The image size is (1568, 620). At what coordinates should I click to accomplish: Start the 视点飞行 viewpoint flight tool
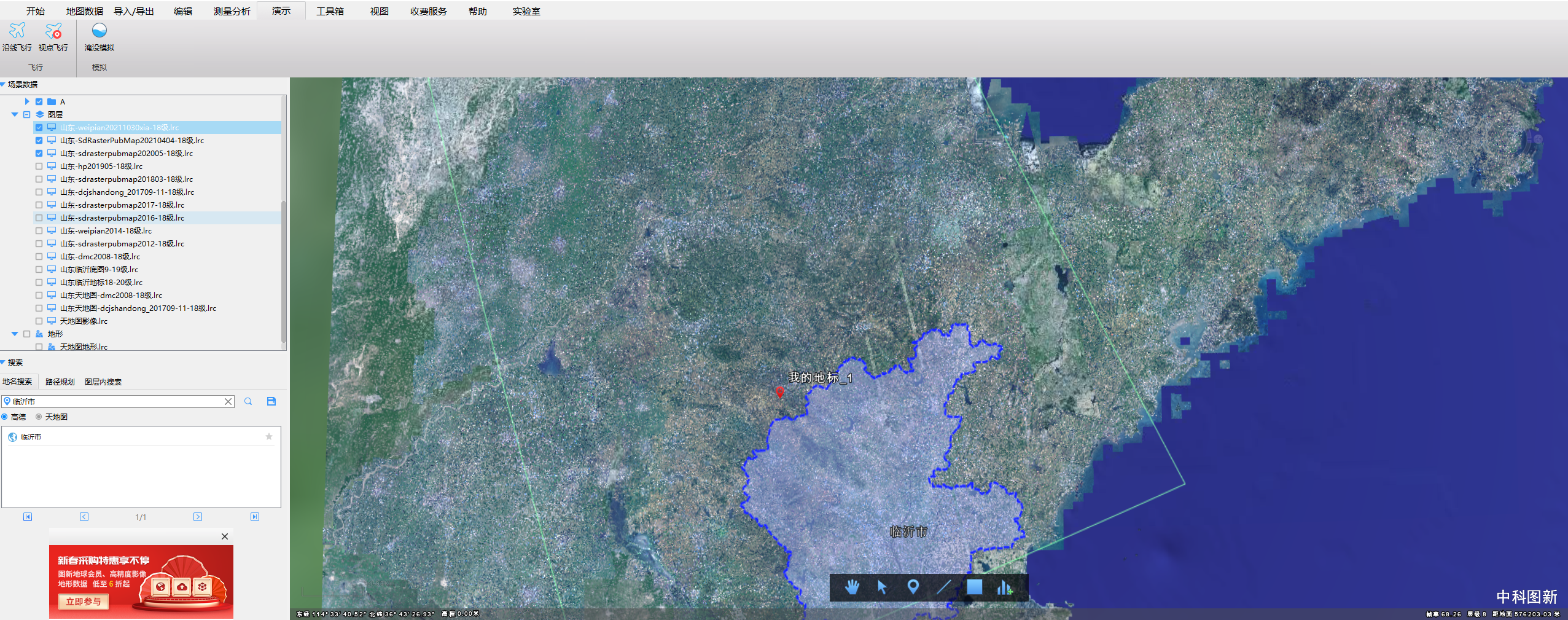click(53, 37)
